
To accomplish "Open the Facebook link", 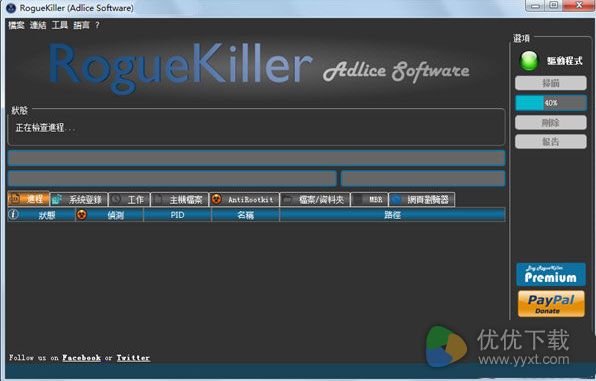I will (81, 358).
